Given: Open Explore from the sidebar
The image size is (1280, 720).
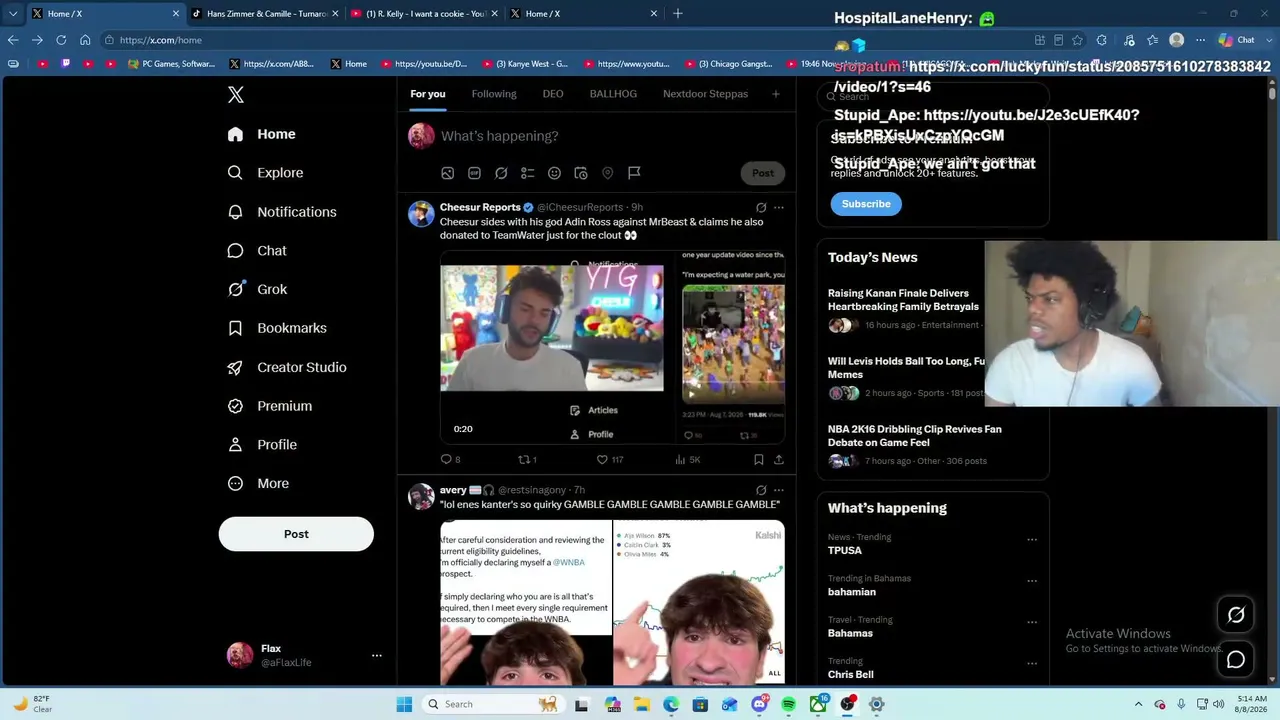Looking at the screenshot, I should click(265, 173).
